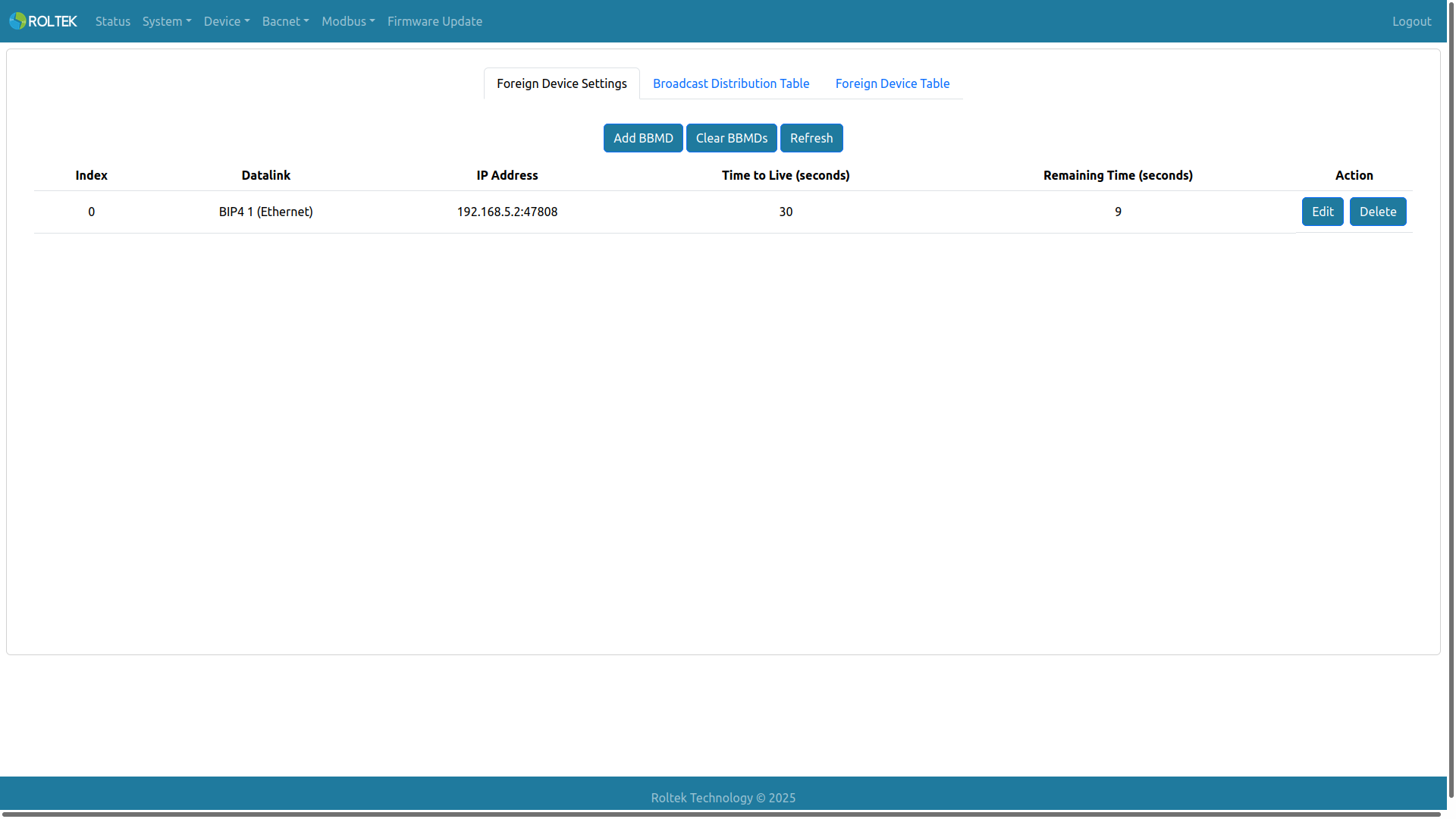Click the Time to Live (seconds) header
The height and width of the screenshot is (819, 1456).
point(786,175)
